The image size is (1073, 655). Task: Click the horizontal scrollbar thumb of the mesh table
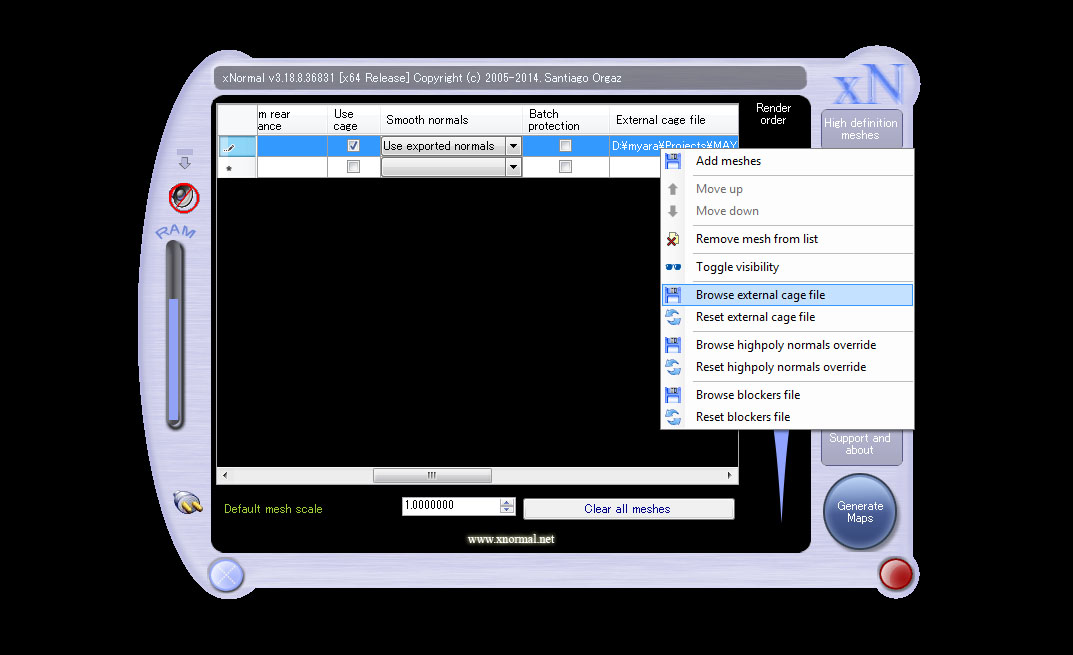[x=432, y=476]
